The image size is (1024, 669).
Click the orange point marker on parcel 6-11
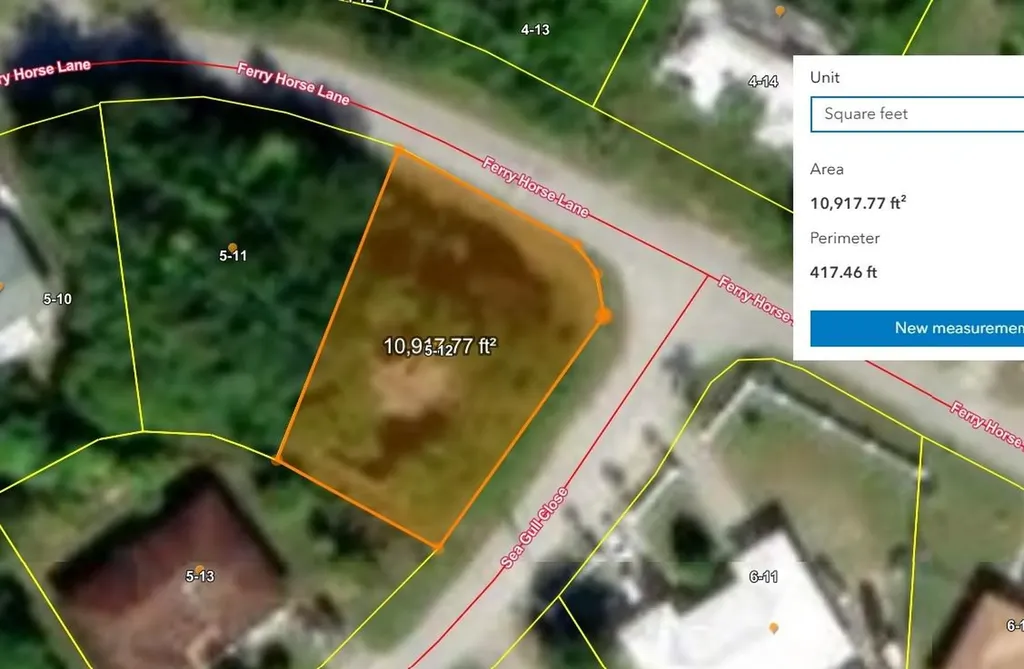click(x=774, y=628)
